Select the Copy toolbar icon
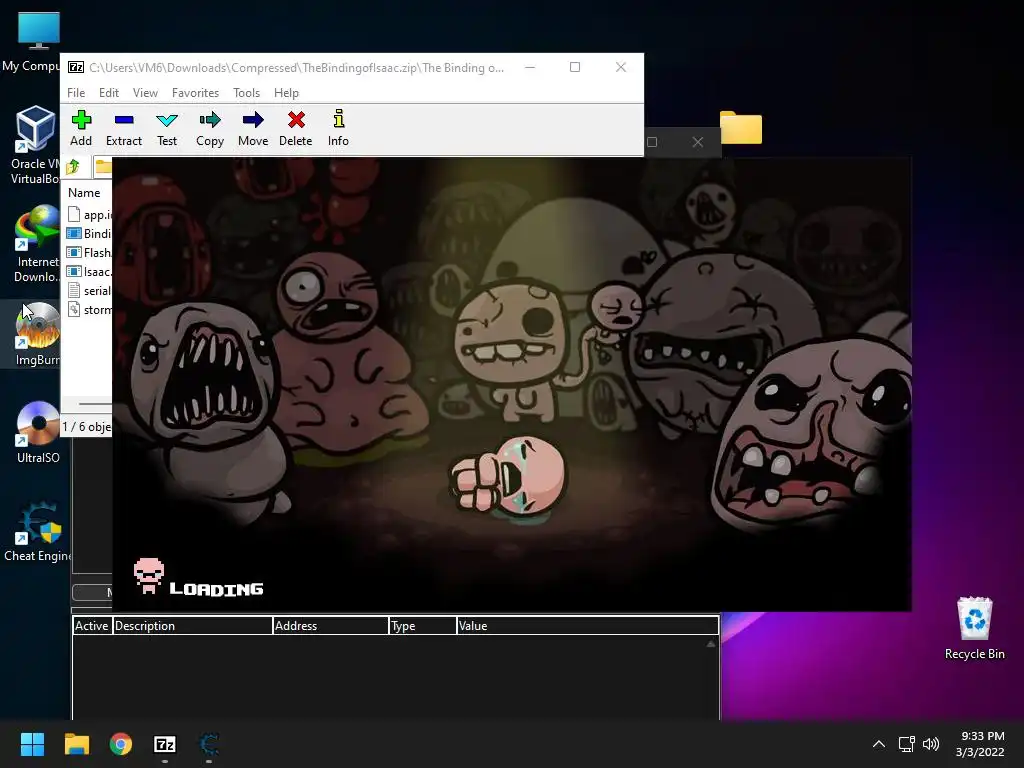This screenshot has height=768, width=1024. (x=210, y=128)
